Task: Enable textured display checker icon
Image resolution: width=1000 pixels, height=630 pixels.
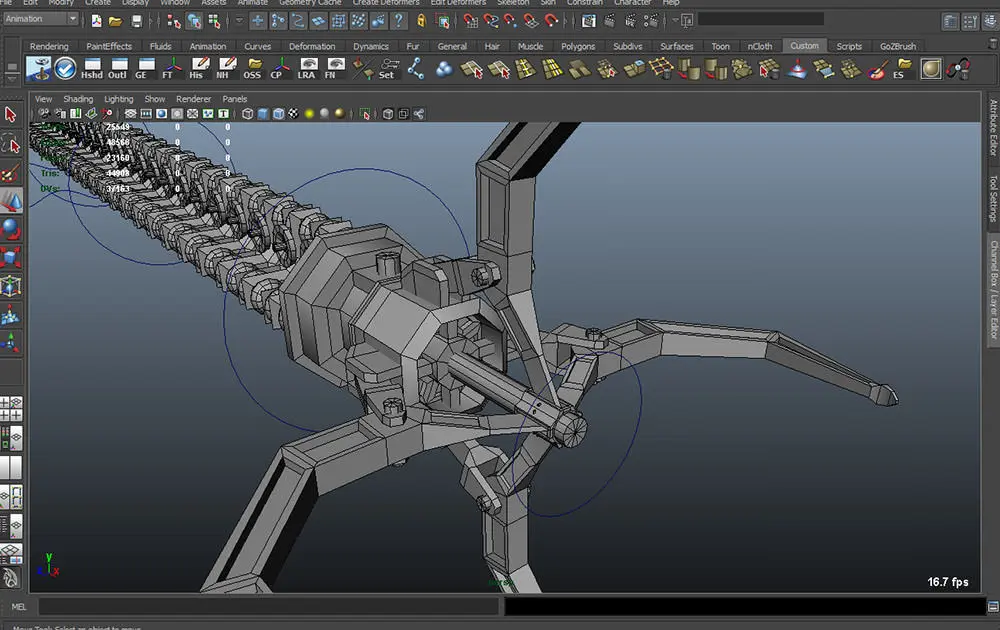Action: pos(293,114)
